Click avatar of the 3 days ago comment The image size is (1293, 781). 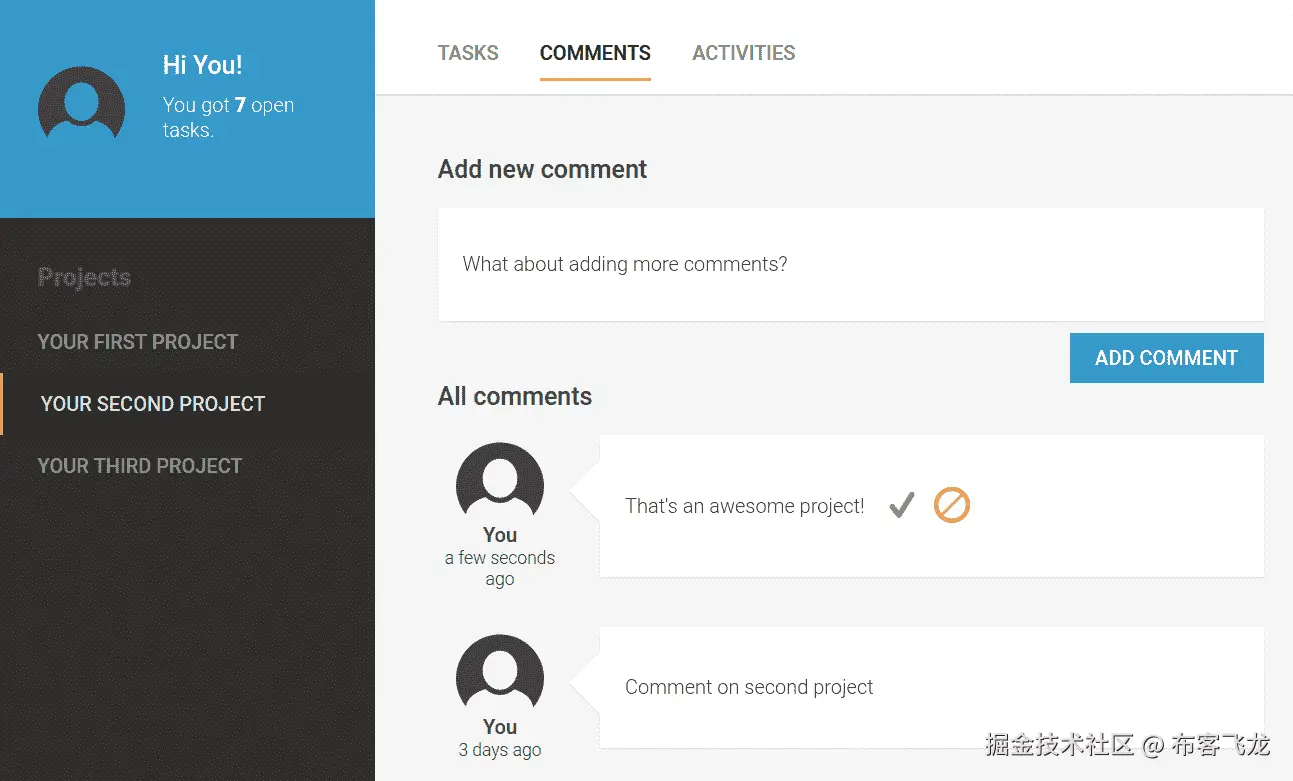coord(500,678)
